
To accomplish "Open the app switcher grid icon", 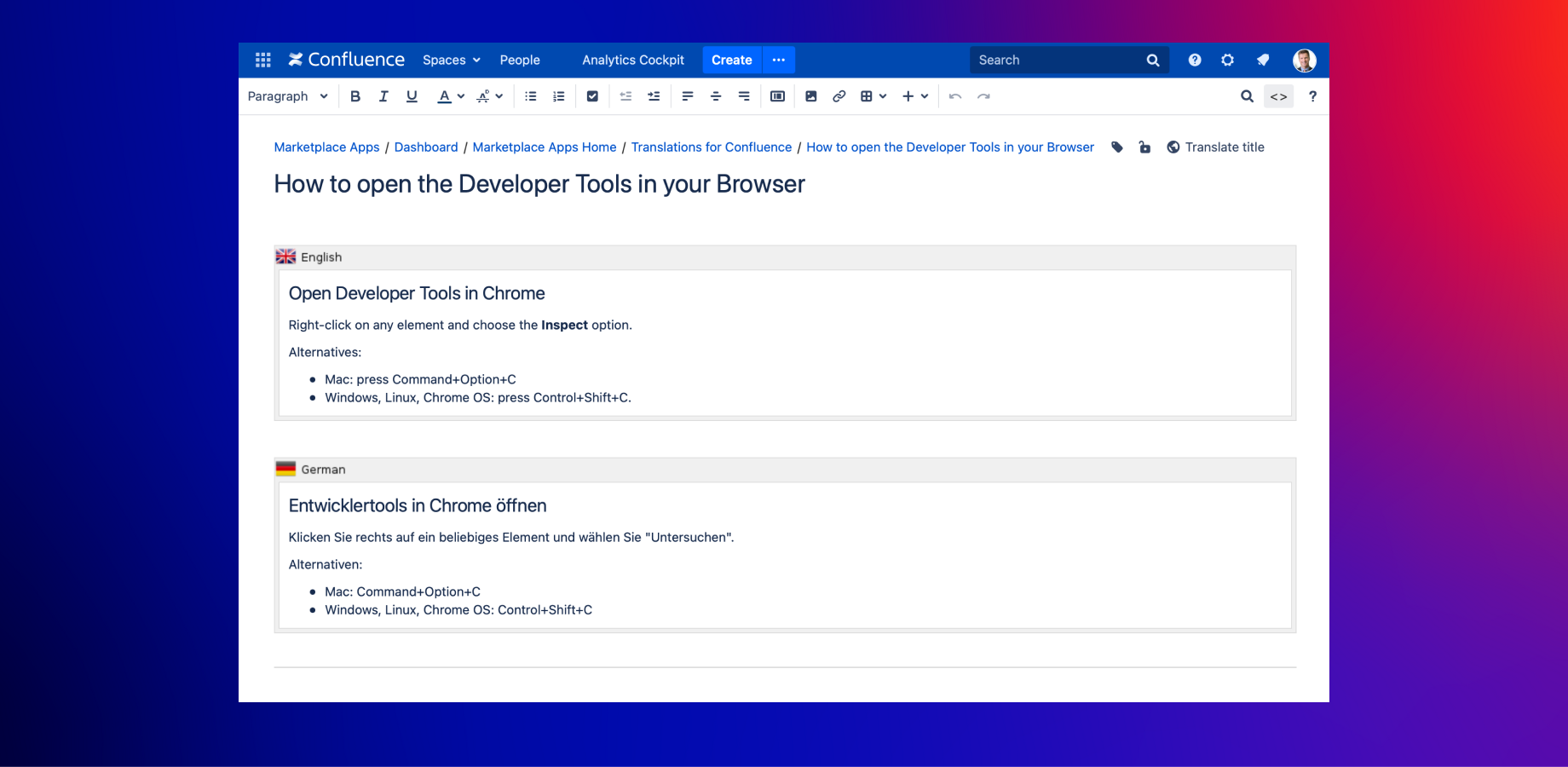I will 263,60.
